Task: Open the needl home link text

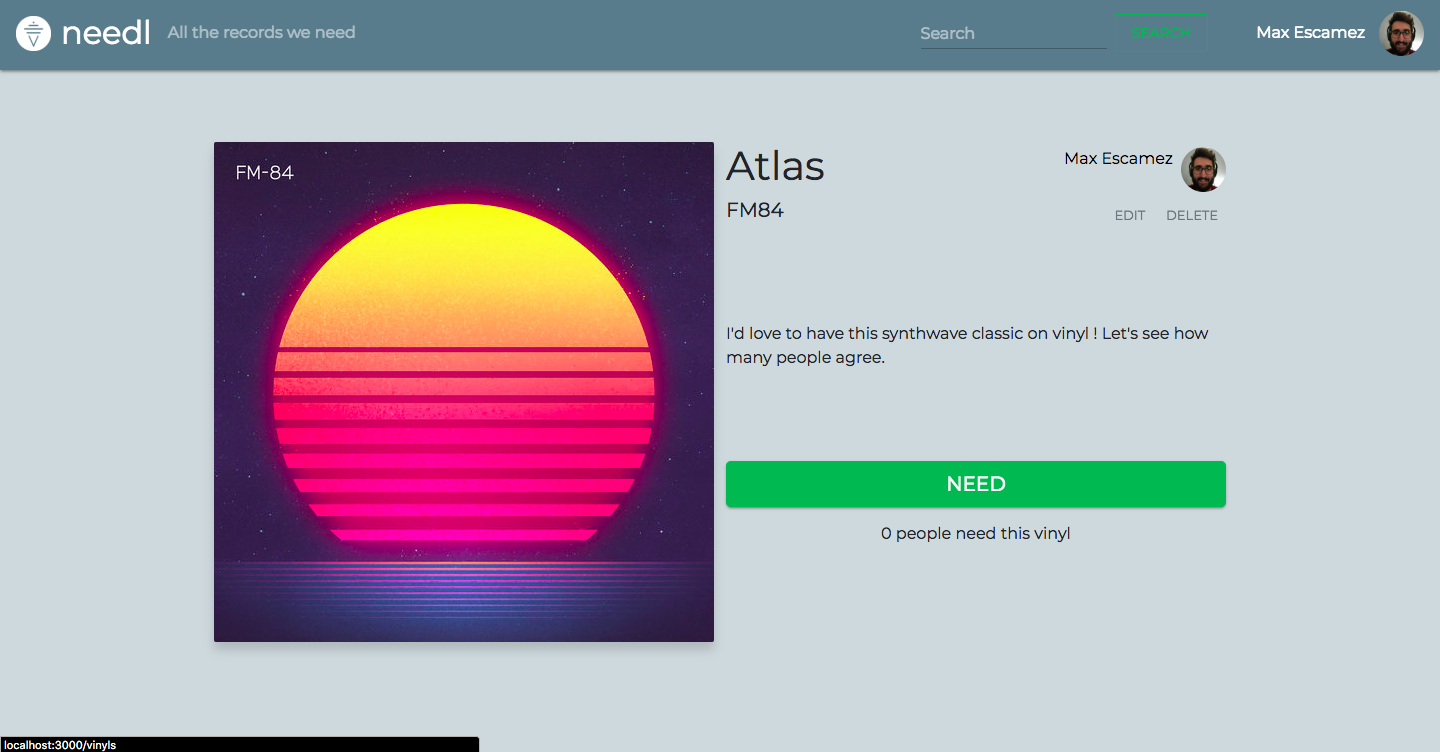Action: click(106, 33)
